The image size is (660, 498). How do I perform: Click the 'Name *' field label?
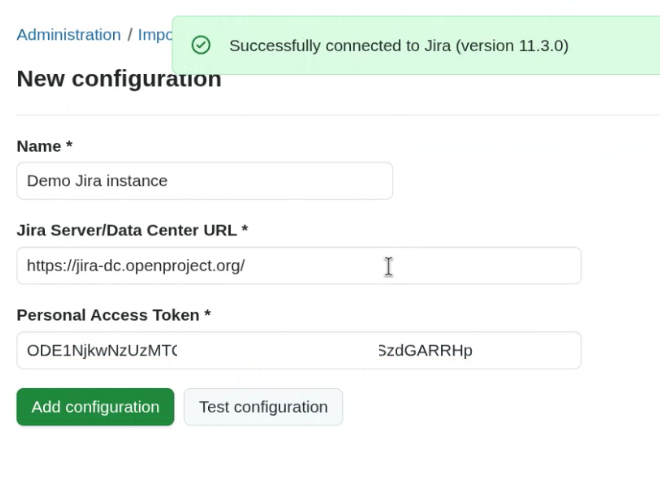[45, 146]
